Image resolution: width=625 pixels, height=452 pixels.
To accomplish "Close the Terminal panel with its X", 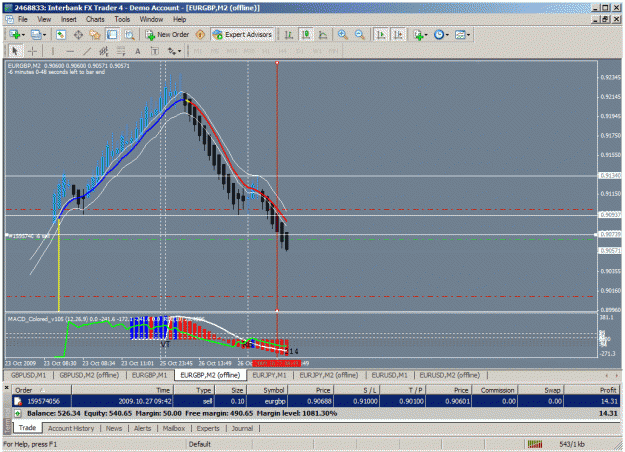I will coord(6,387).
